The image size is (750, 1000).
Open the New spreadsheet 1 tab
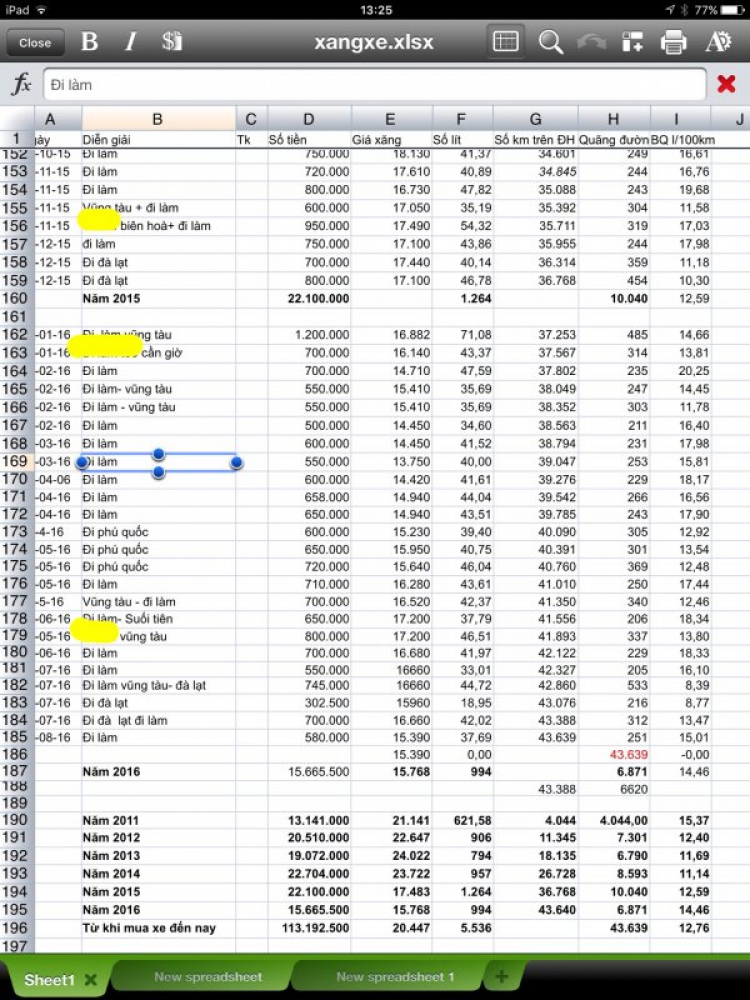coord(395,976)
